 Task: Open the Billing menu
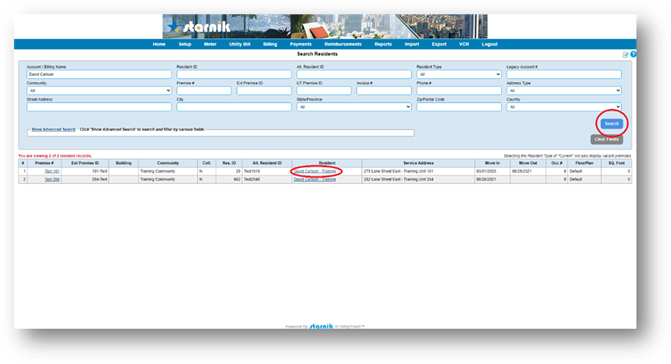pyautogui.click(x=270, y=44)
